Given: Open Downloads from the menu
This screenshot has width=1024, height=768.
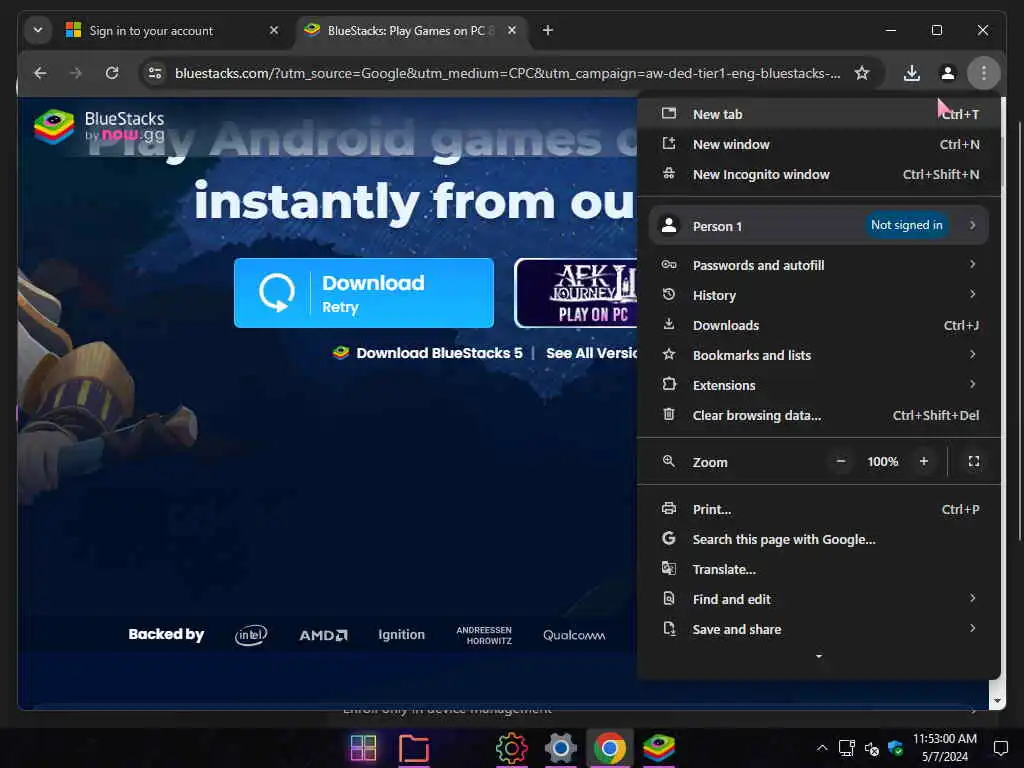Looking at the screenshot, I should click(819, 325).
